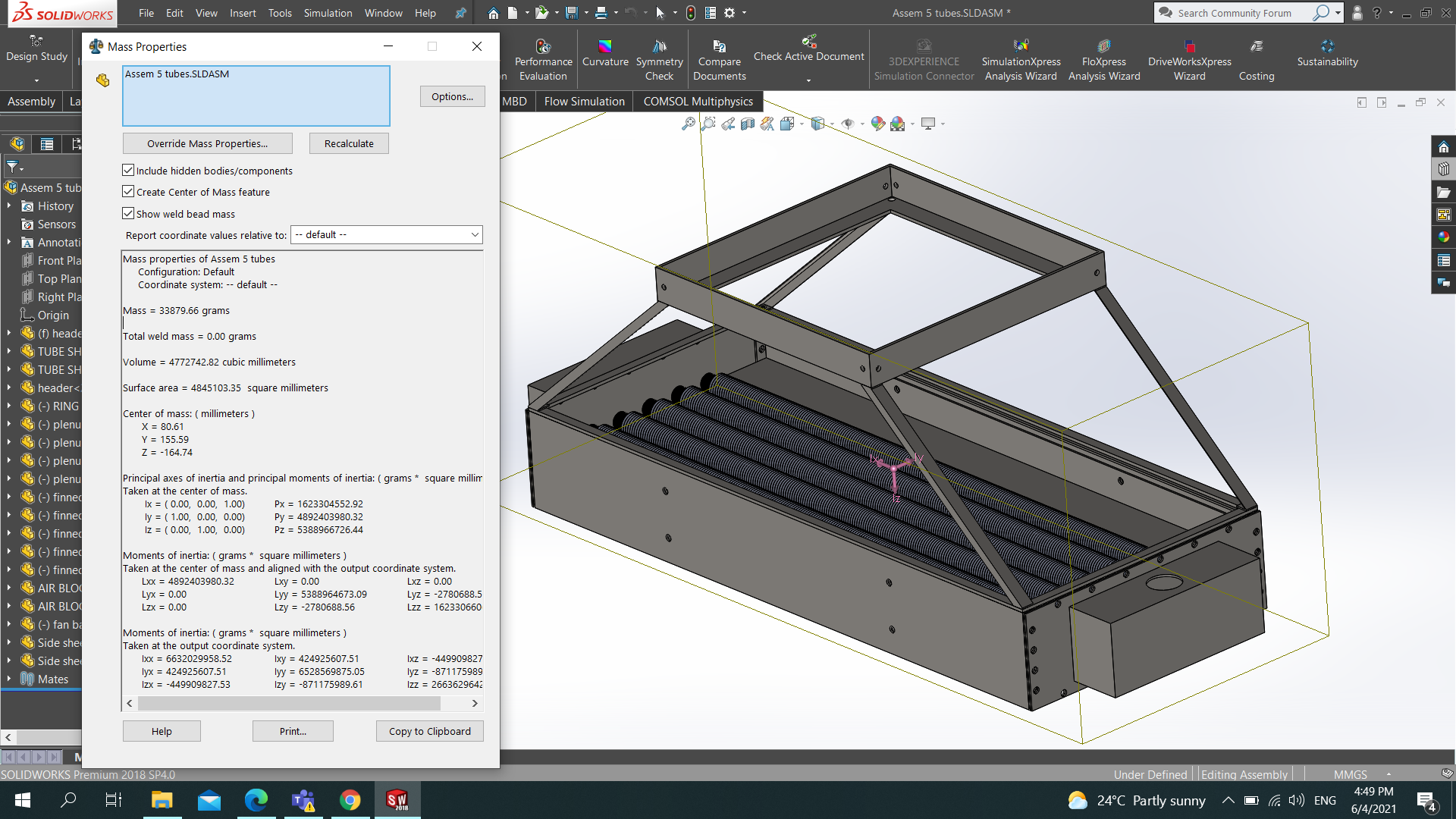Open the View Settings monitor icon
Viewport: 1456px width, 819px height.
coord(928,124)
